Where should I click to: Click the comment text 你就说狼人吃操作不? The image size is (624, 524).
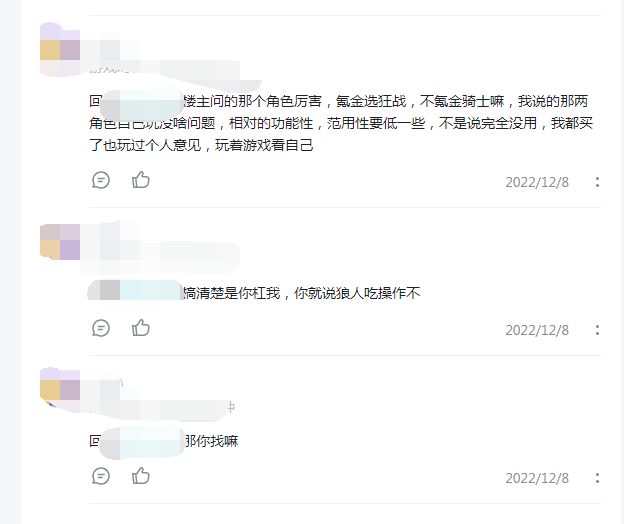357,293
